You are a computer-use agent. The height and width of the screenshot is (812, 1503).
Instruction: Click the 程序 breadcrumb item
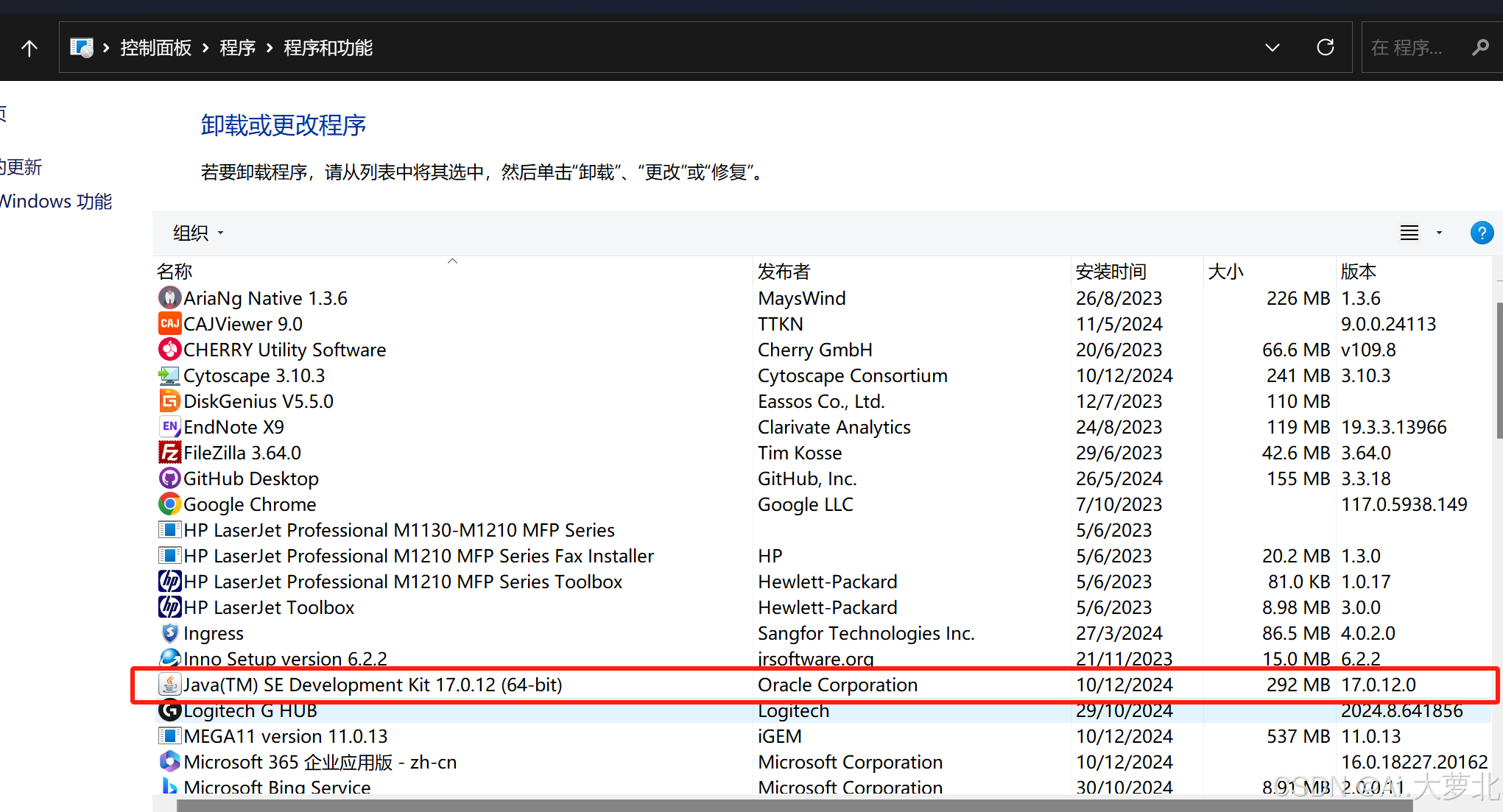coord(237,49)
